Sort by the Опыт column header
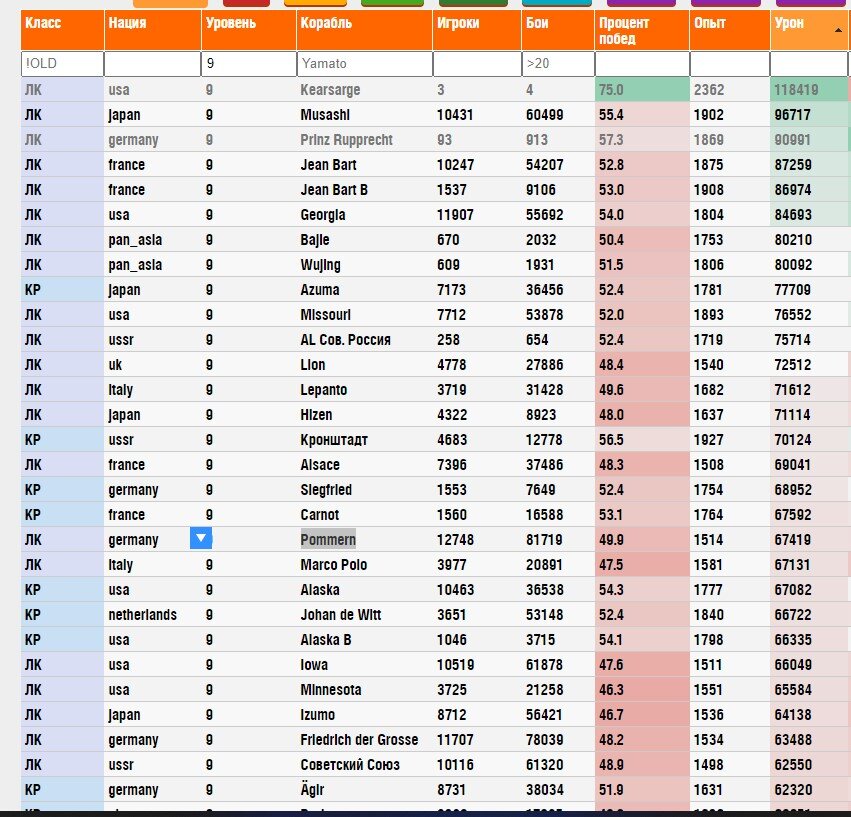The width and height of the screenshot is (851, 817). [730, 30]
